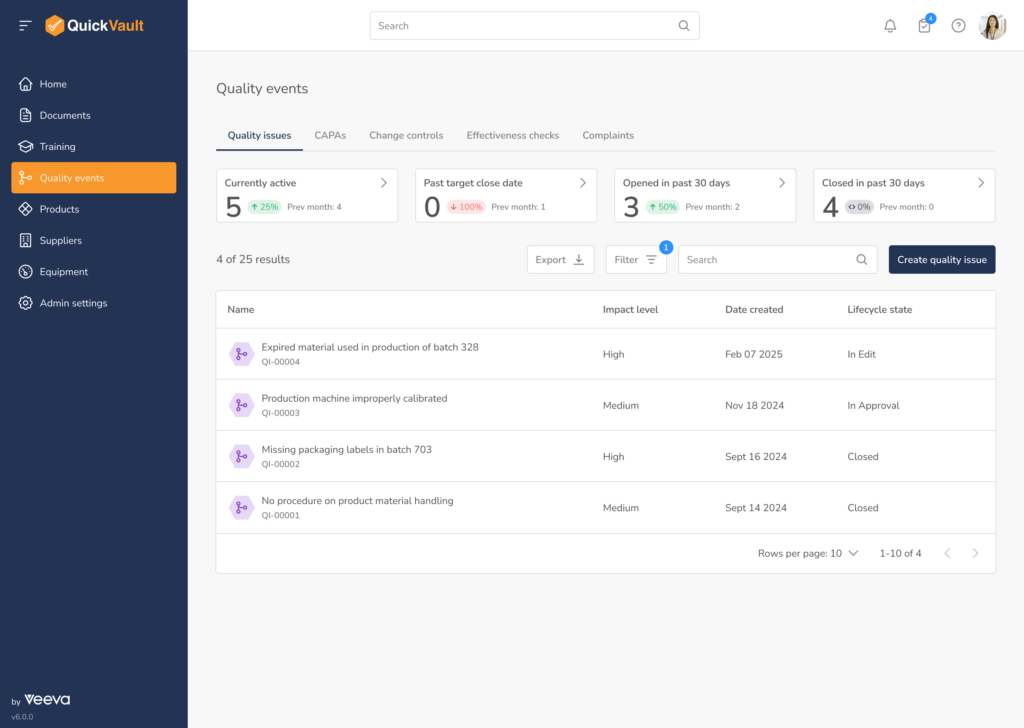1024x728 pixels.
Task: Open Missing packaging labels in batch 703
Action: (346, 450)
